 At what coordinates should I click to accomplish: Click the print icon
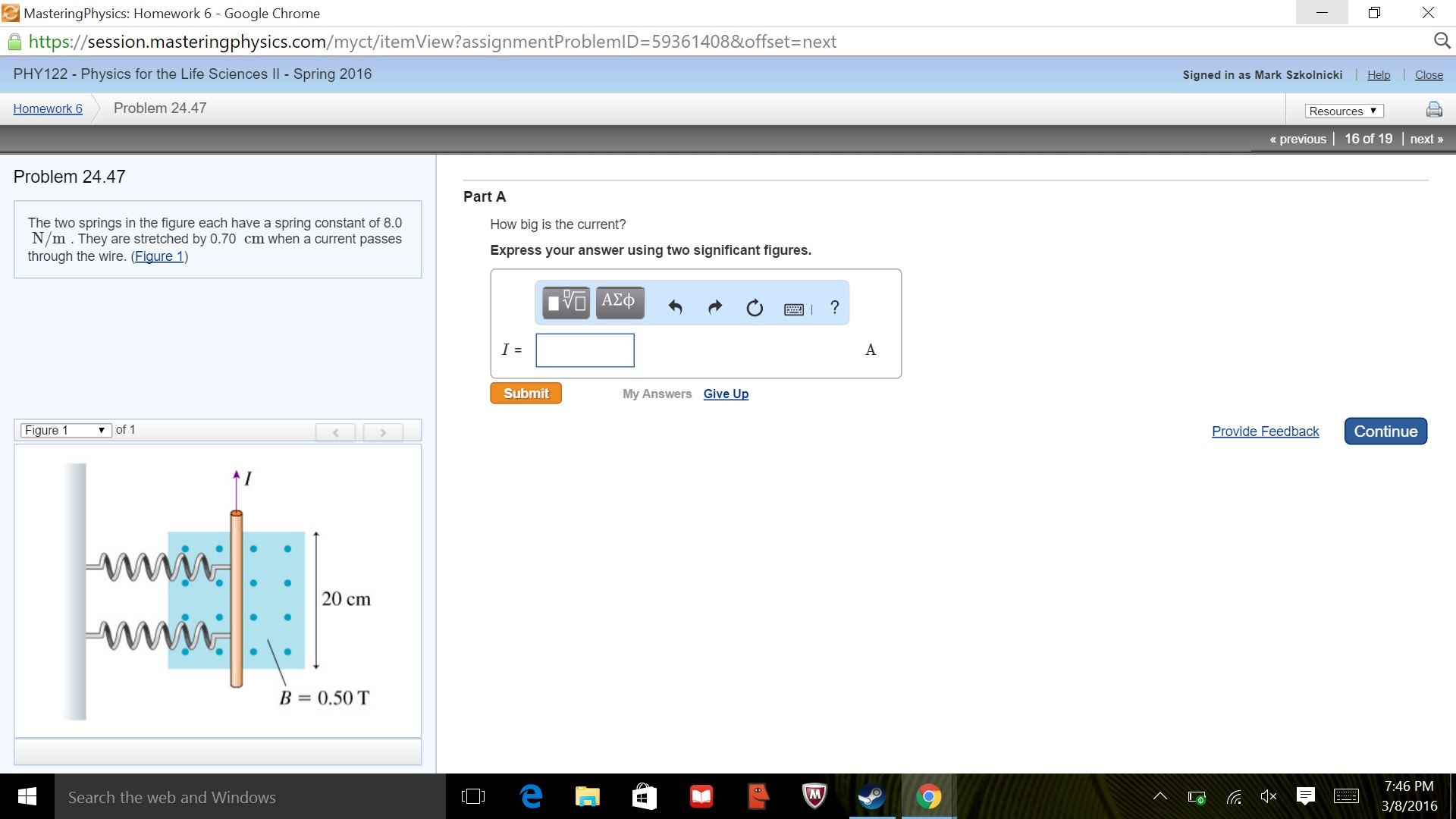1433,110
